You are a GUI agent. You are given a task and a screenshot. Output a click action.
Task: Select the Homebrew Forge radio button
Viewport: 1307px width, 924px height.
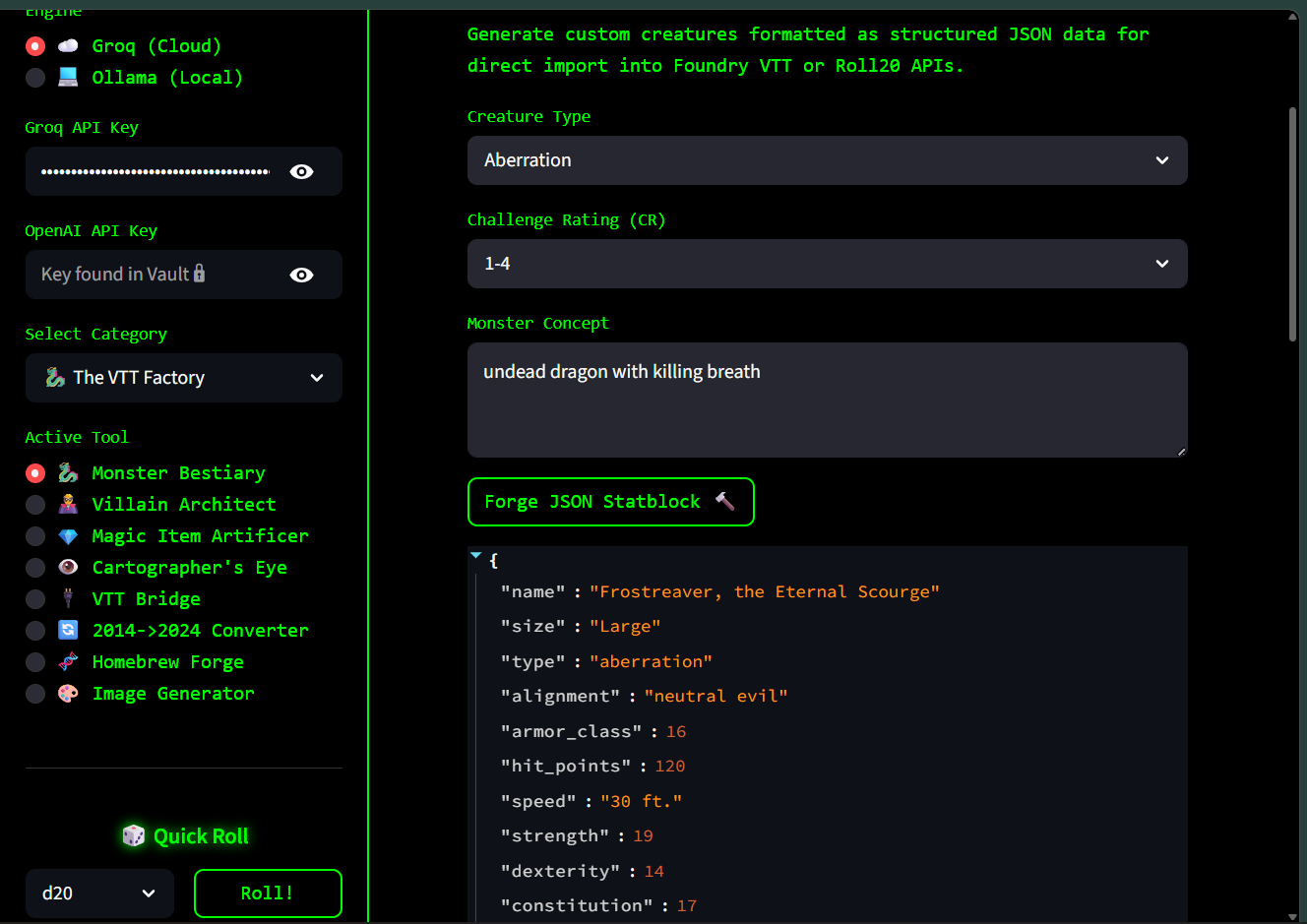pos(35,662)
